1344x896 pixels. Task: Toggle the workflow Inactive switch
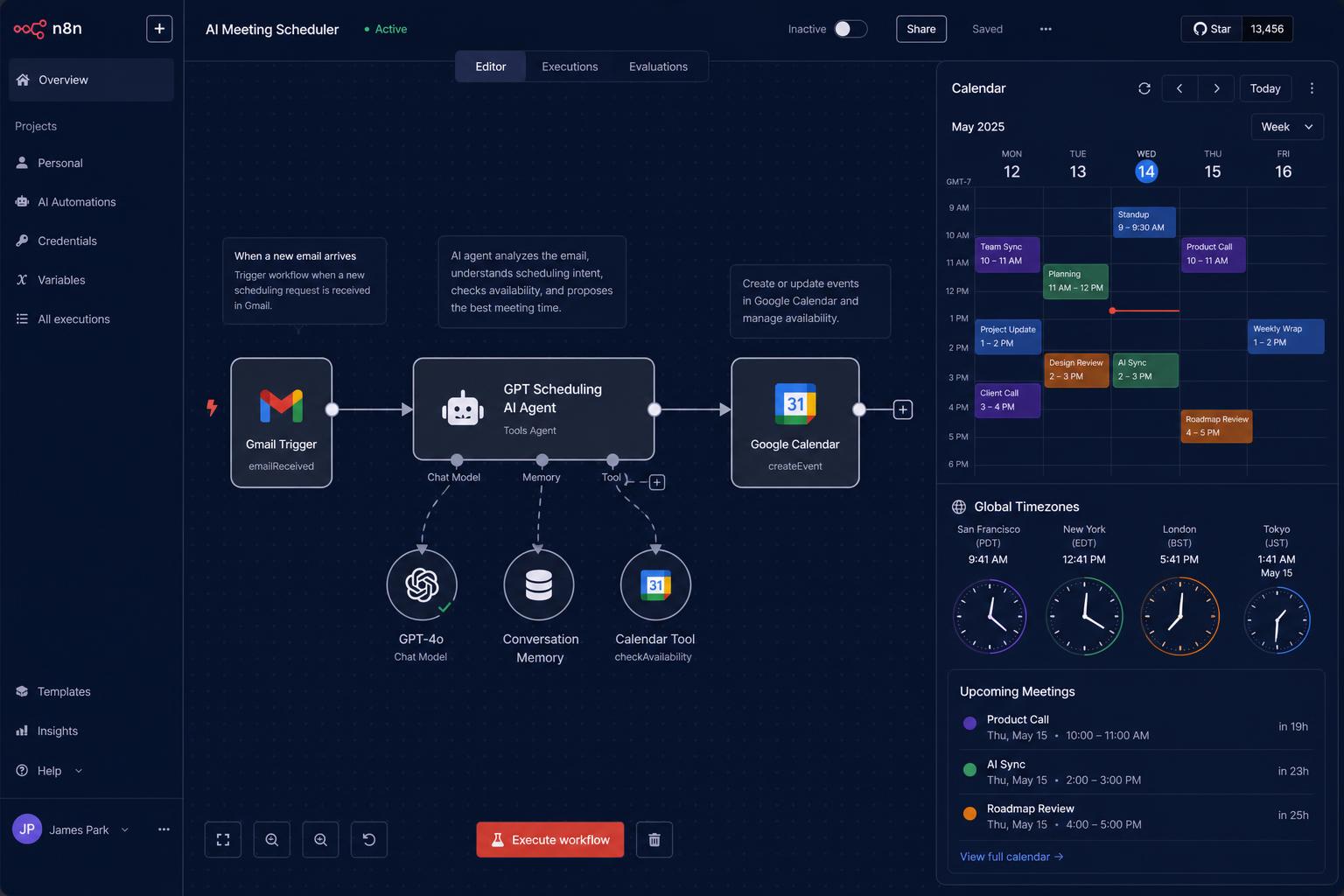850,29
